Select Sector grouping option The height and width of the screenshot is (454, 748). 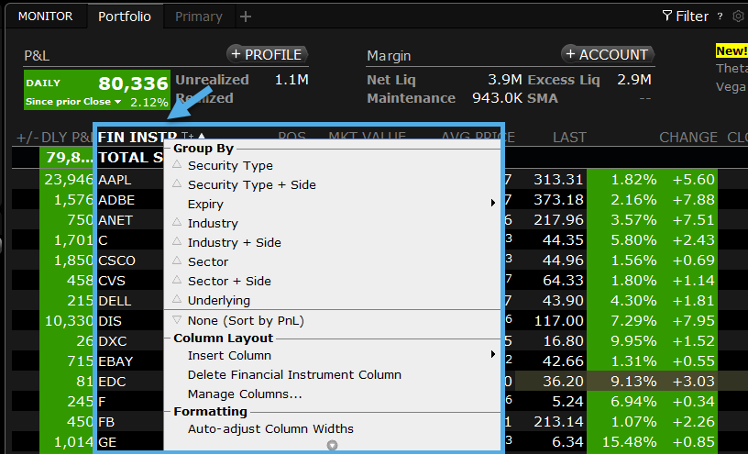pos(208,262)
